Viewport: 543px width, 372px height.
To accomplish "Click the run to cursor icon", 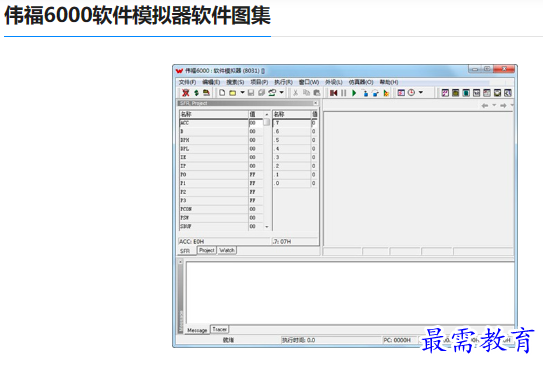I will coord(386,93).
